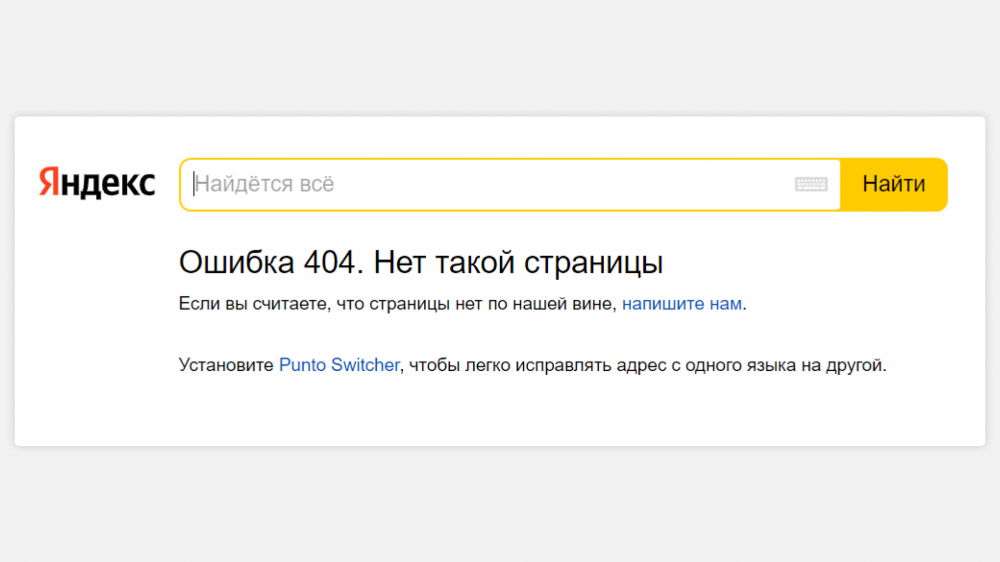
Task: Click the "Ошибка 404. Нет такой страницы" heading
Action: 421,263
